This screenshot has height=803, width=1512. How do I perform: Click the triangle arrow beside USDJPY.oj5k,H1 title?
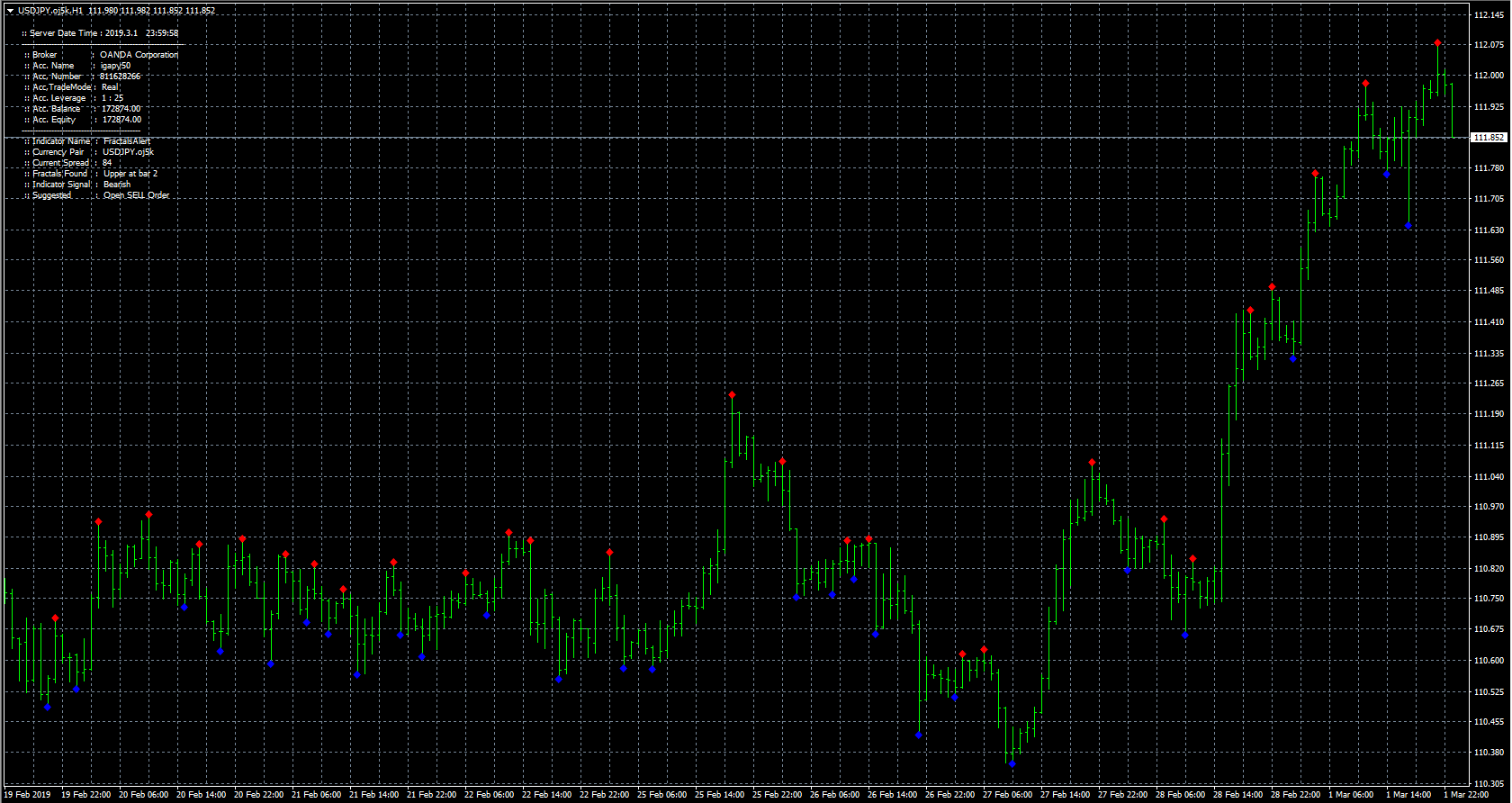point(10,11)
